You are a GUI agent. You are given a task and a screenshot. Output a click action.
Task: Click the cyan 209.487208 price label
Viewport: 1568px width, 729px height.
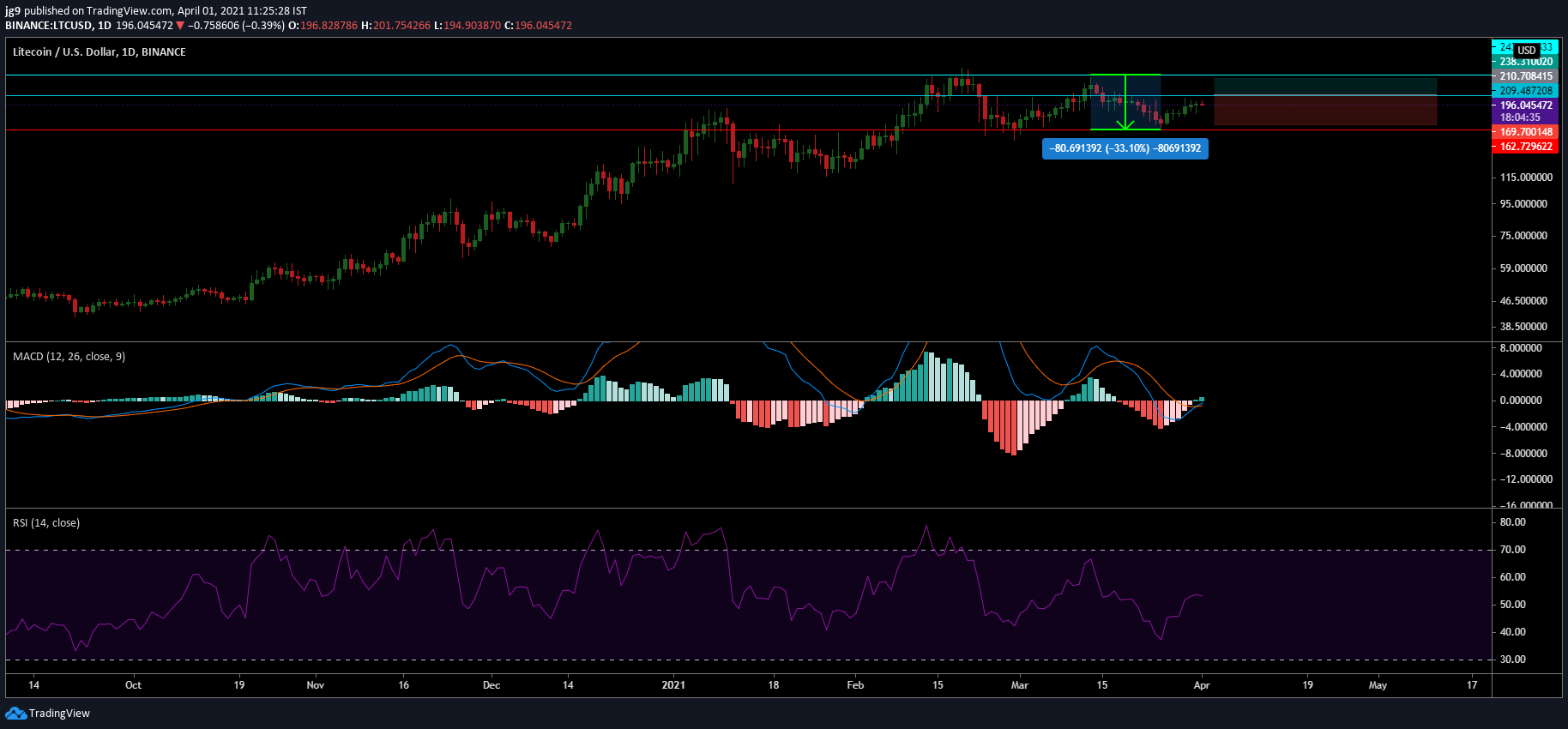(1526, 91)
